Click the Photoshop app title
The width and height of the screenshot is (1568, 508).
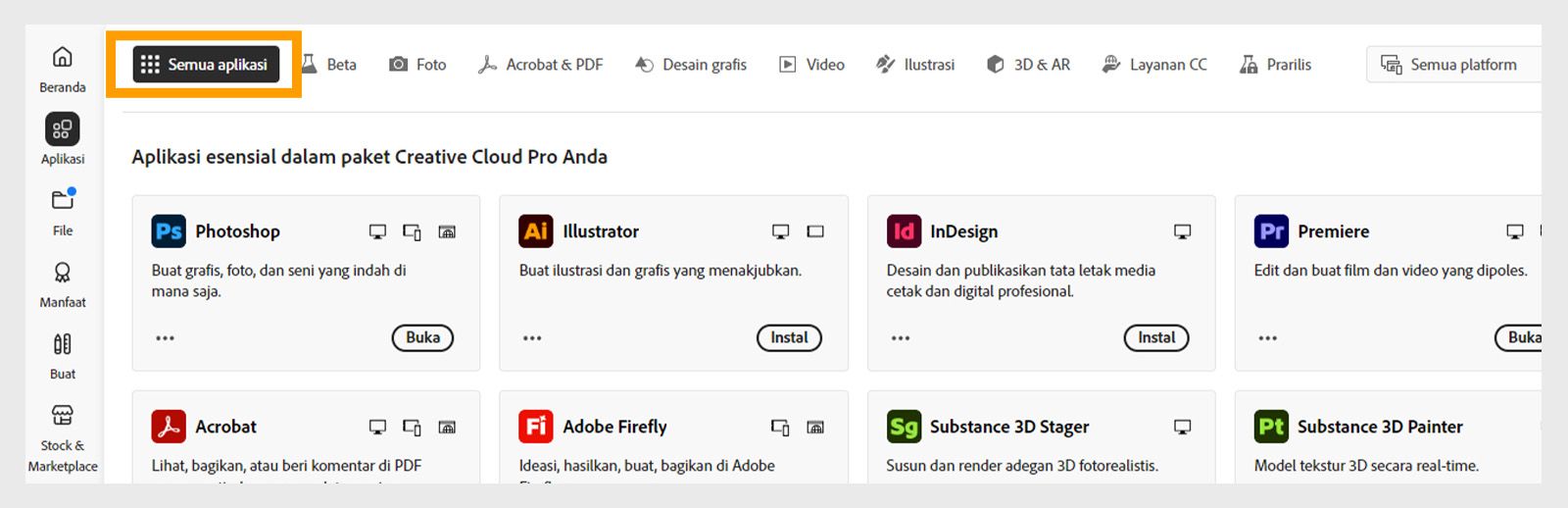[x=237, y=231]
